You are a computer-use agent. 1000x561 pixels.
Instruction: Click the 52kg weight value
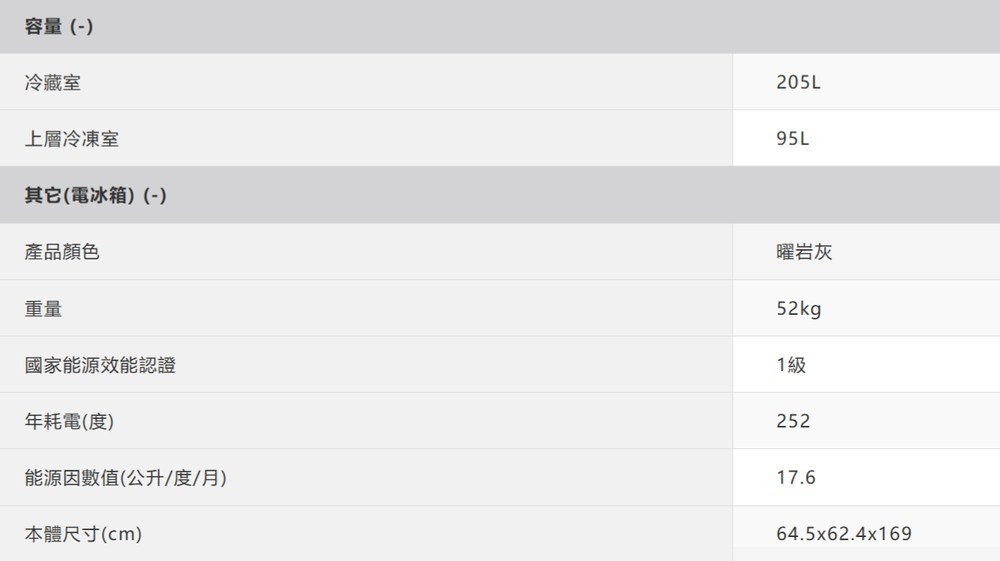point(798,309)
